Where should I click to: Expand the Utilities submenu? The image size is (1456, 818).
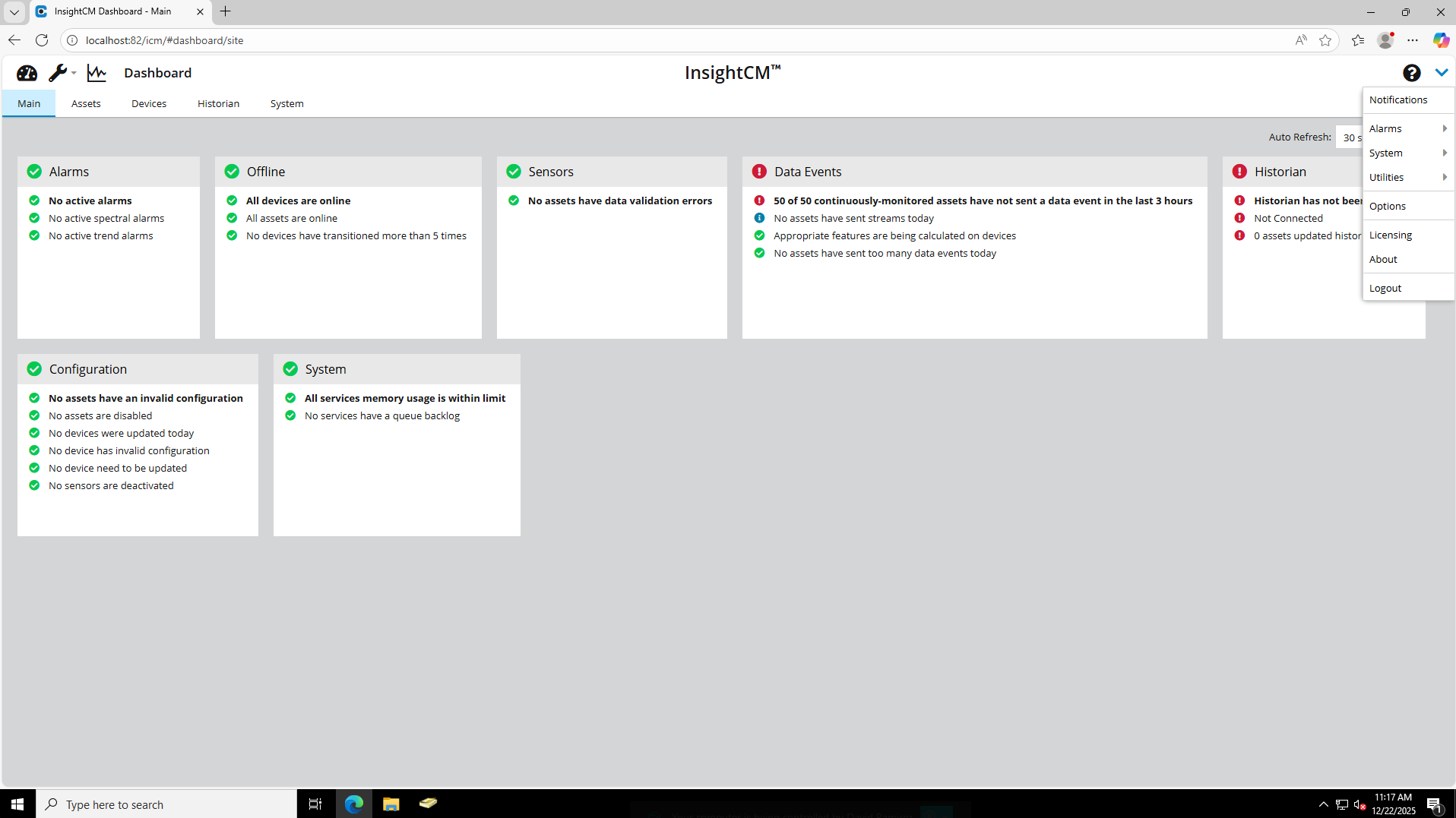(1408, 177)
